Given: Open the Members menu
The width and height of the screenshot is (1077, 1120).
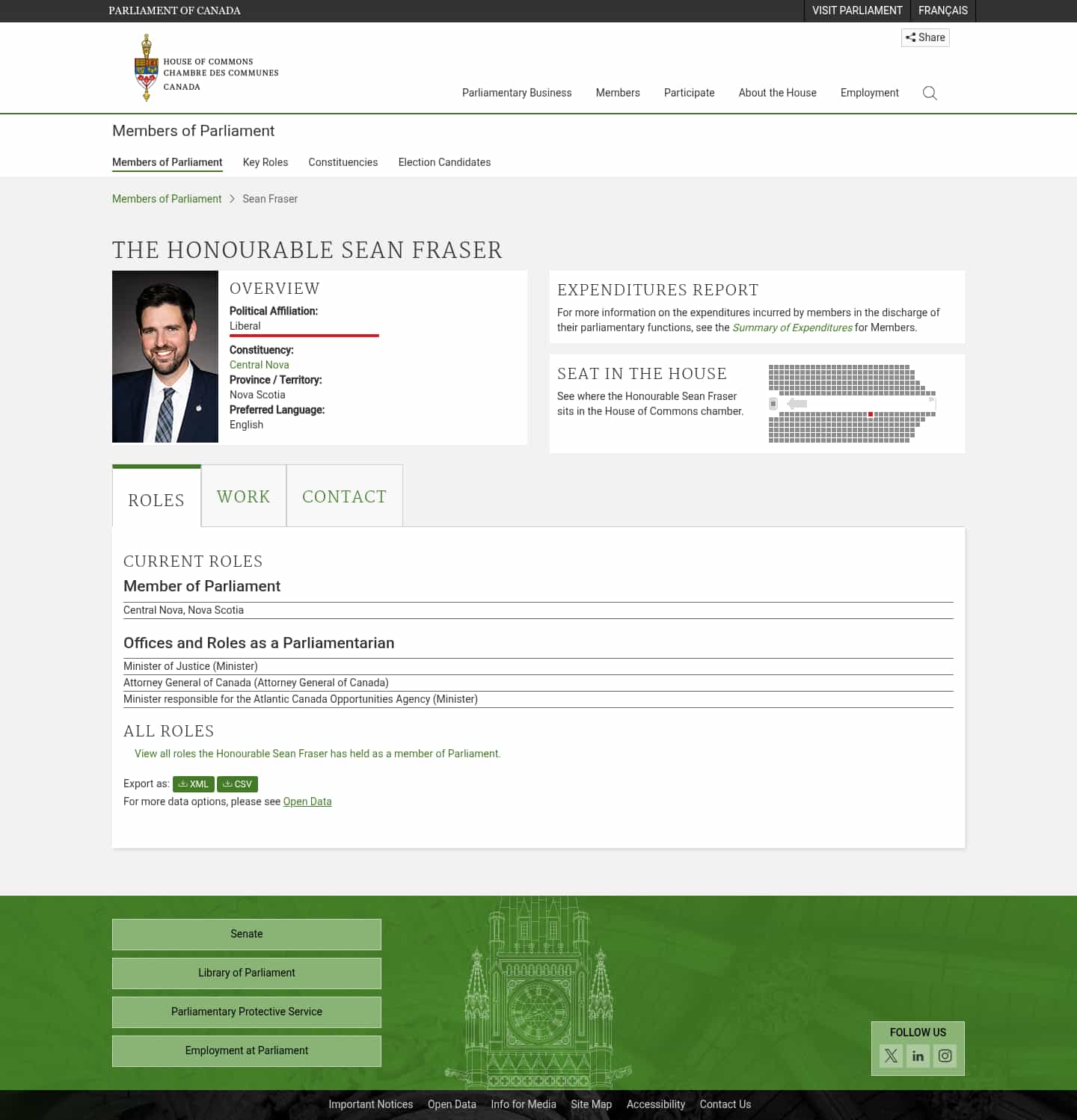Looking at the screenshot, I should pos(618,93).
